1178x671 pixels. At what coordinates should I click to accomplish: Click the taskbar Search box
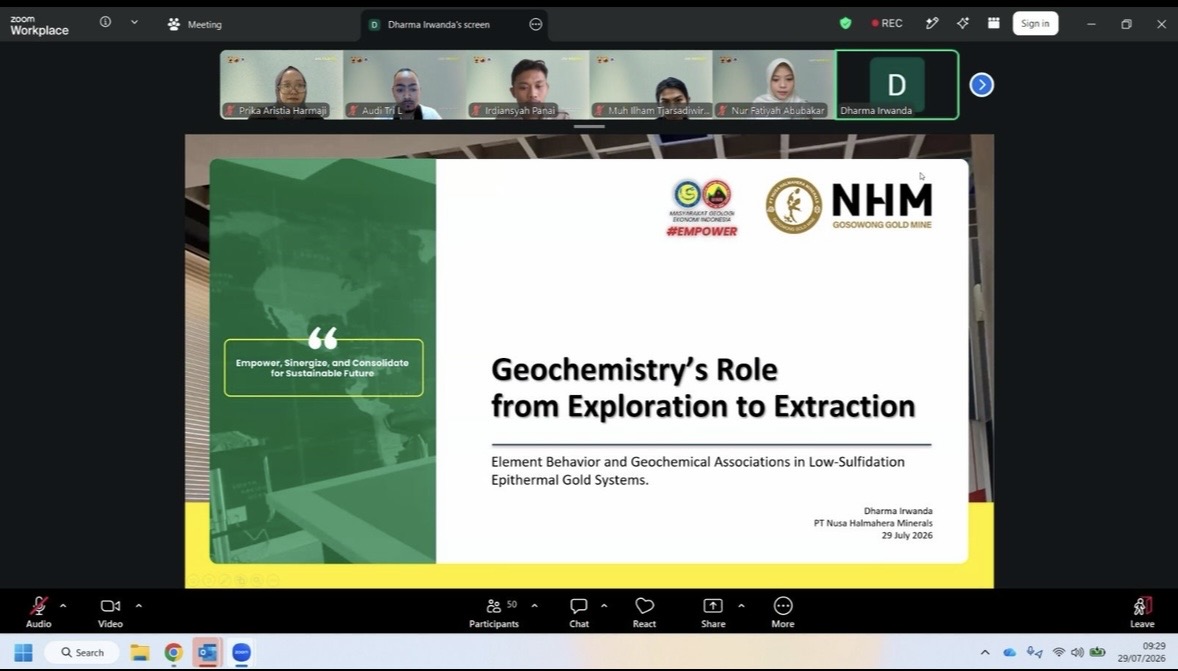82,652
